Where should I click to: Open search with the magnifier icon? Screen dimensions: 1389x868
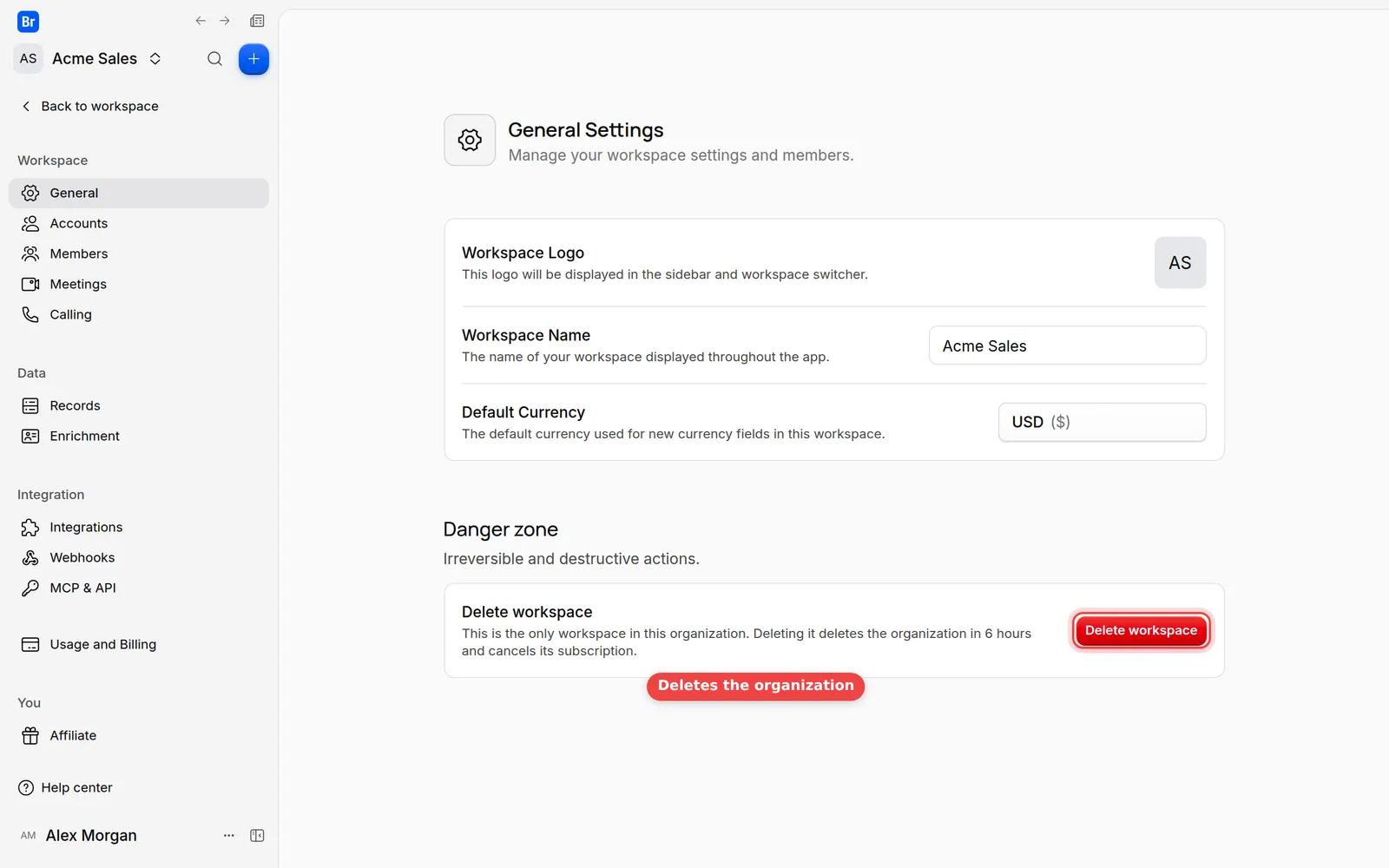coord(214,59)
